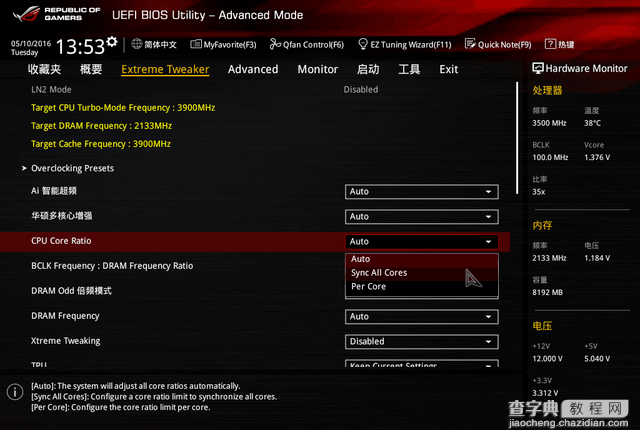Select the CPU Core Ratio row label

(61, 241)
